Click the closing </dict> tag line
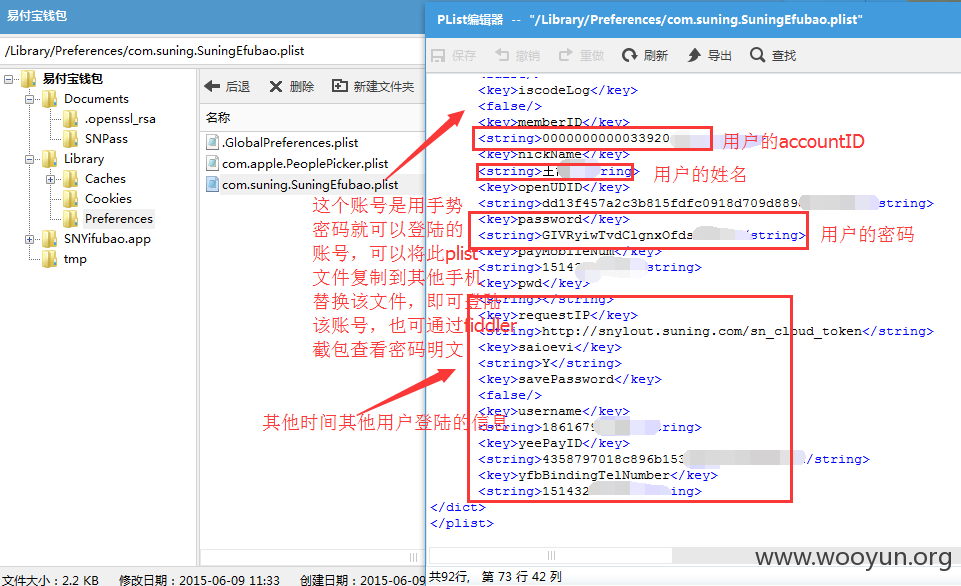This screenshot has height=586, width=961. pyautogui.click(x=458, y=507)
